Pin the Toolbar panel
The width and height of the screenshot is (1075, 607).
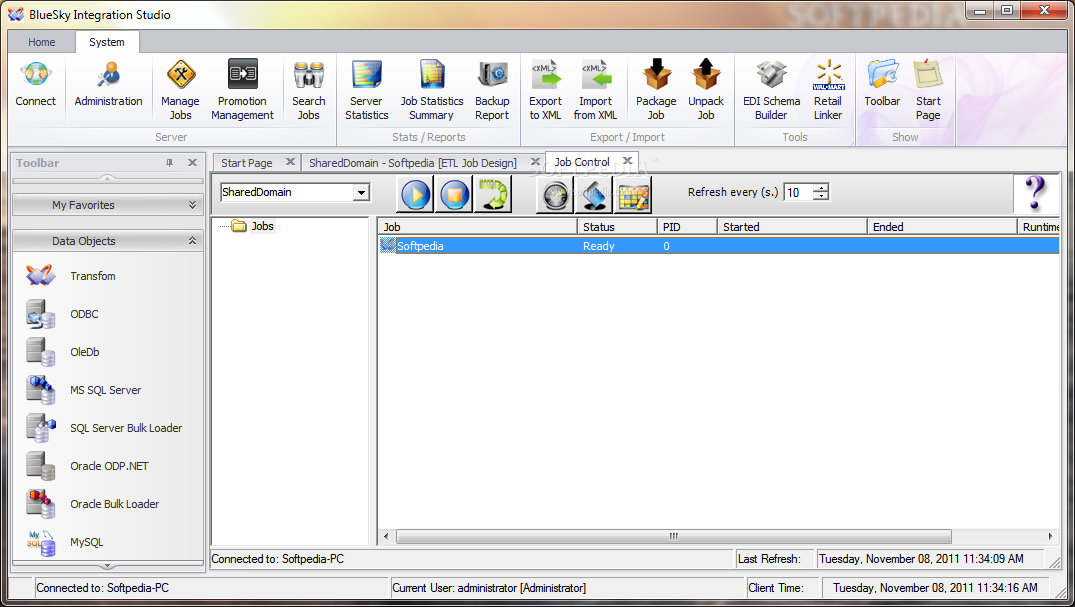(x=169, y=163)
